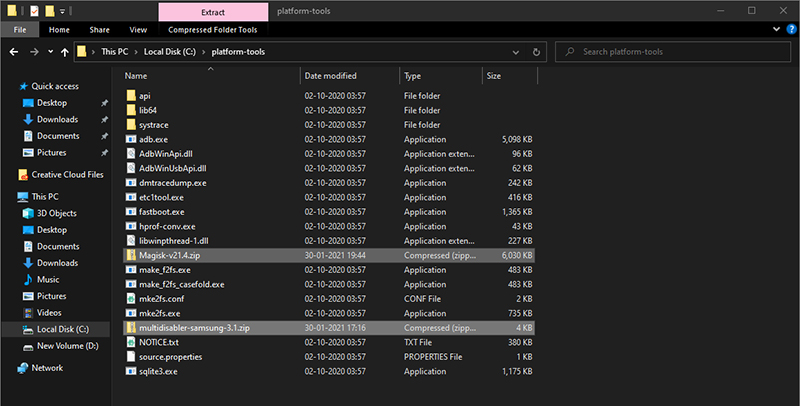This screenshot has width=800, height=406.
Task: Go up one folder level
Action: click(x=64, y=52)
